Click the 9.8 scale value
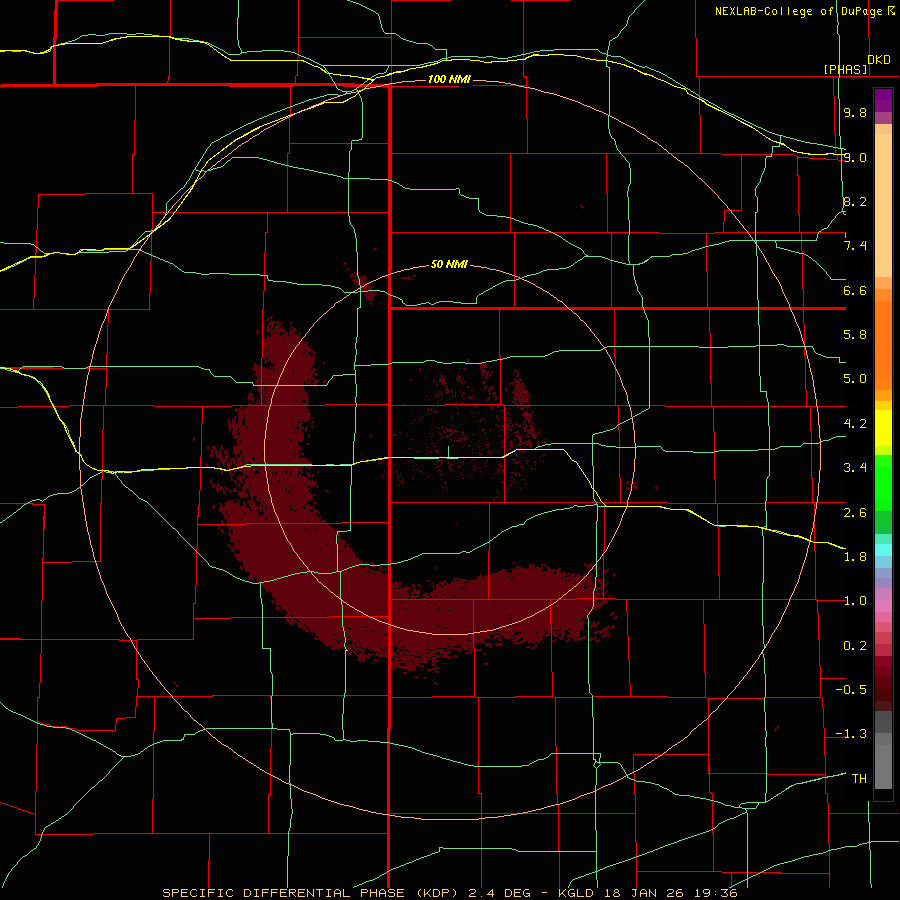This screenshot has height=900, width=900. tap(855, 112)
